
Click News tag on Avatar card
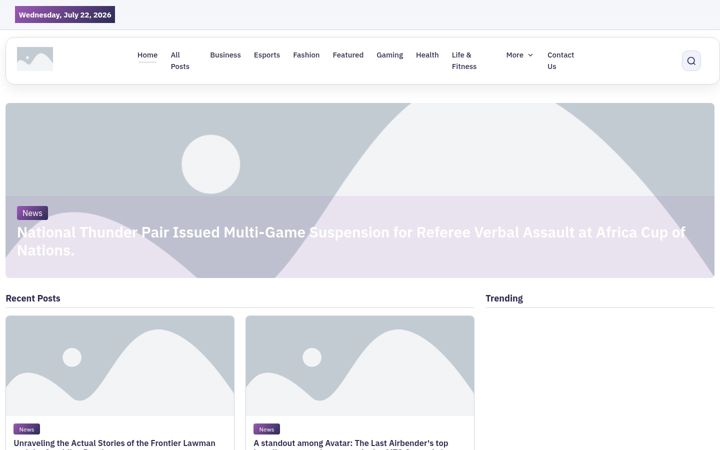tap(267, 429)
